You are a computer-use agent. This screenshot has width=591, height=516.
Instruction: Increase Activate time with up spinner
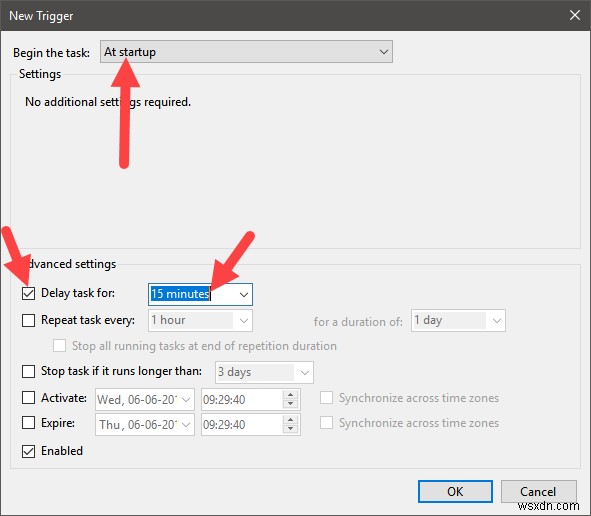coord(290,395)
